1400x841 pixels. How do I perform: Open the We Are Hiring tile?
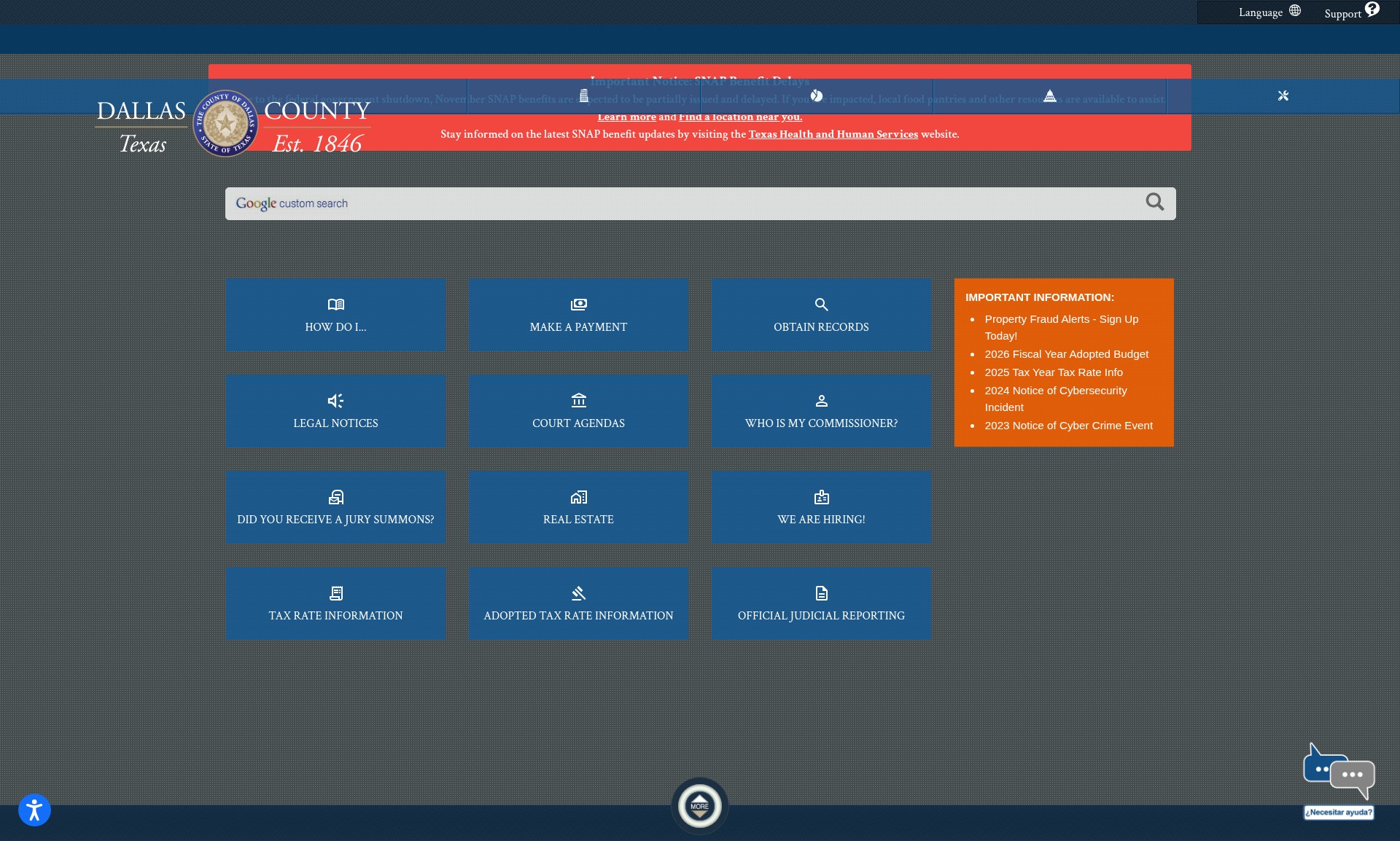pyautogui.click(x=821, y=507)
